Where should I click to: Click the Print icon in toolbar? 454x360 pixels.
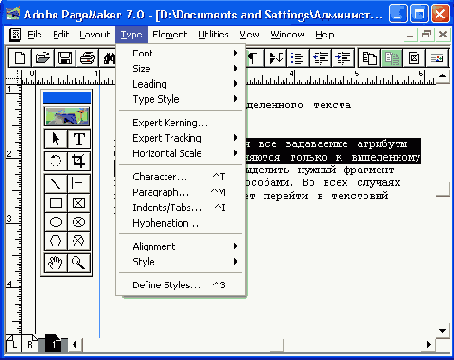pos(87,58)
